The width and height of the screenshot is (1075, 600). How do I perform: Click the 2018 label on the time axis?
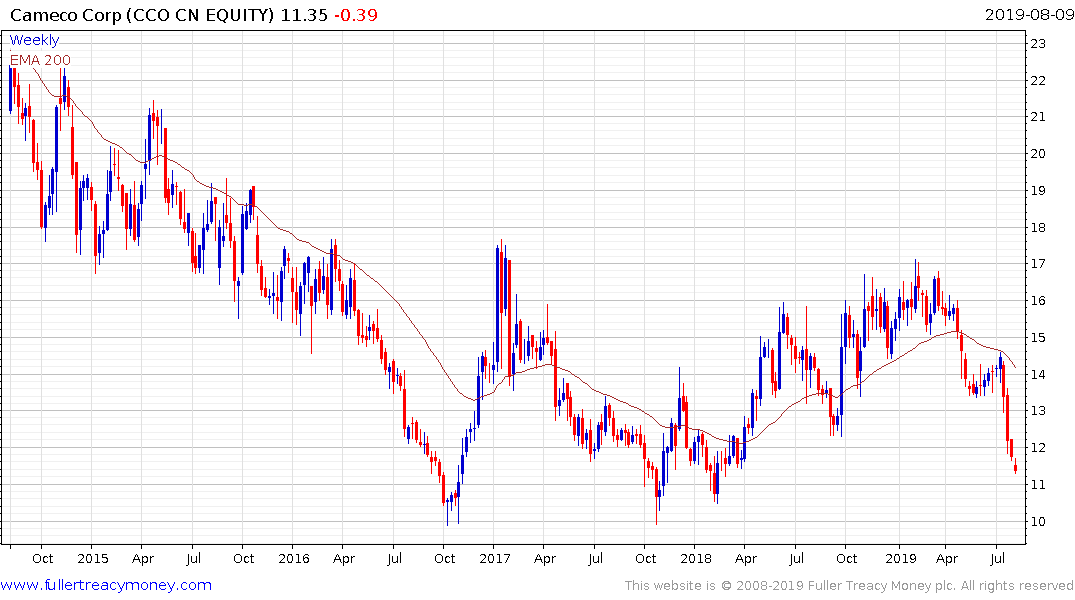696,558
